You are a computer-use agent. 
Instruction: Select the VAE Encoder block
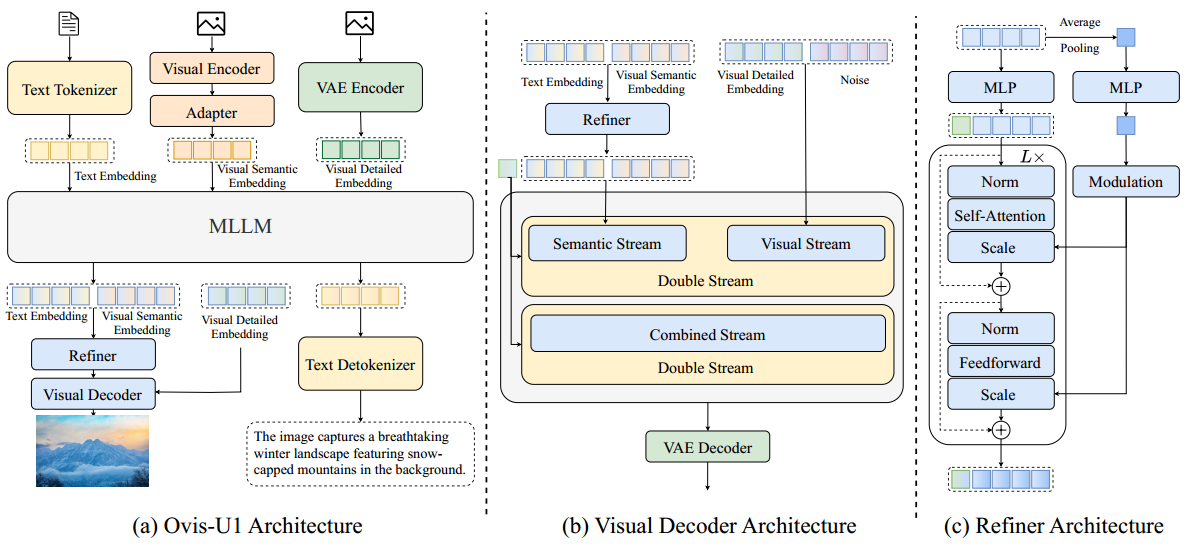[x=359, y=88]
